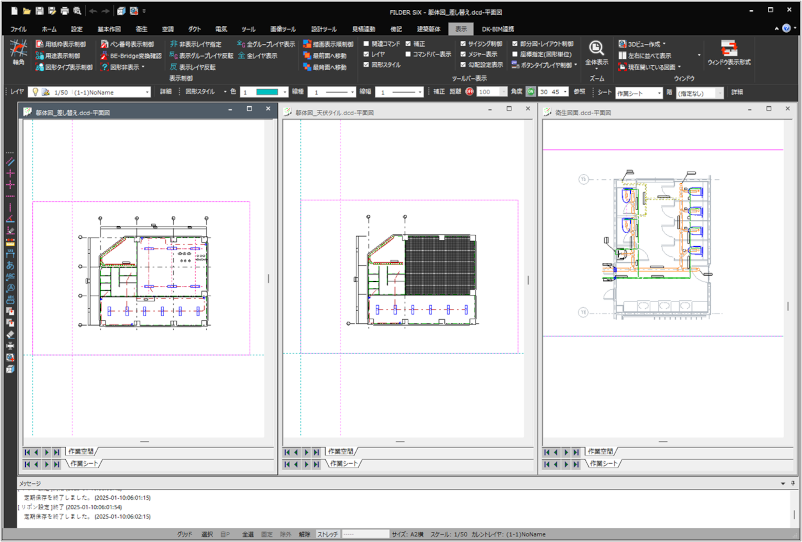802x542 pixels.
Task: Click the 最前面へ移動 icon
Action: 307,56
